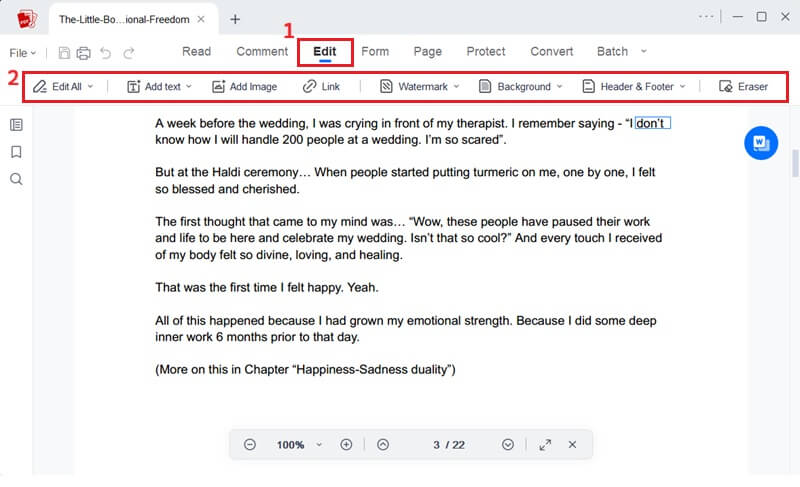Expand the File menu dropdown
Image resolution: width=800 pixels, height=487 pixels.
click(23, 53)
